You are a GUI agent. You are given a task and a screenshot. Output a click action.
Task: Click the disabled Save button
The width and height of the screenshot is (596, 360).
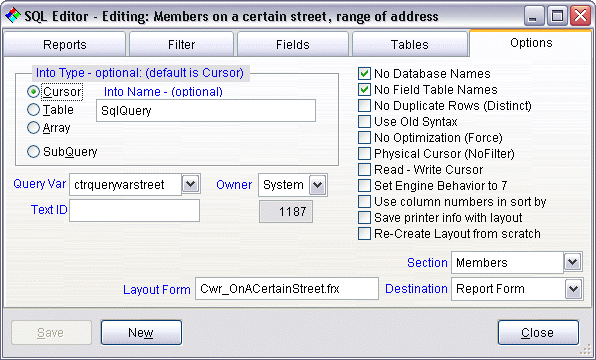pyautogui.click(x=51, y=333)
